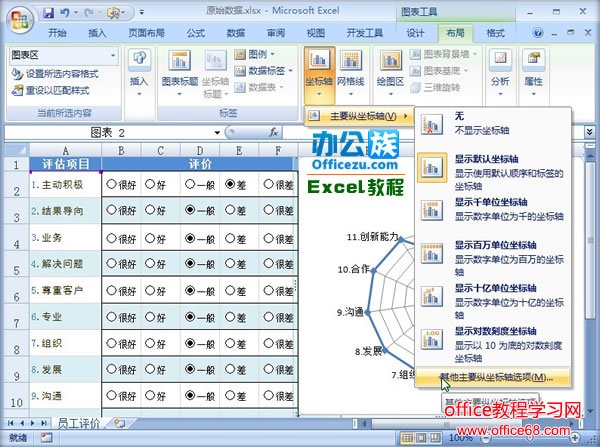Image resolution: width=600 pixels, height=447 pixels.
Task: Open the 分析 (Analysis) group button
Action: [x=501, y=75]
